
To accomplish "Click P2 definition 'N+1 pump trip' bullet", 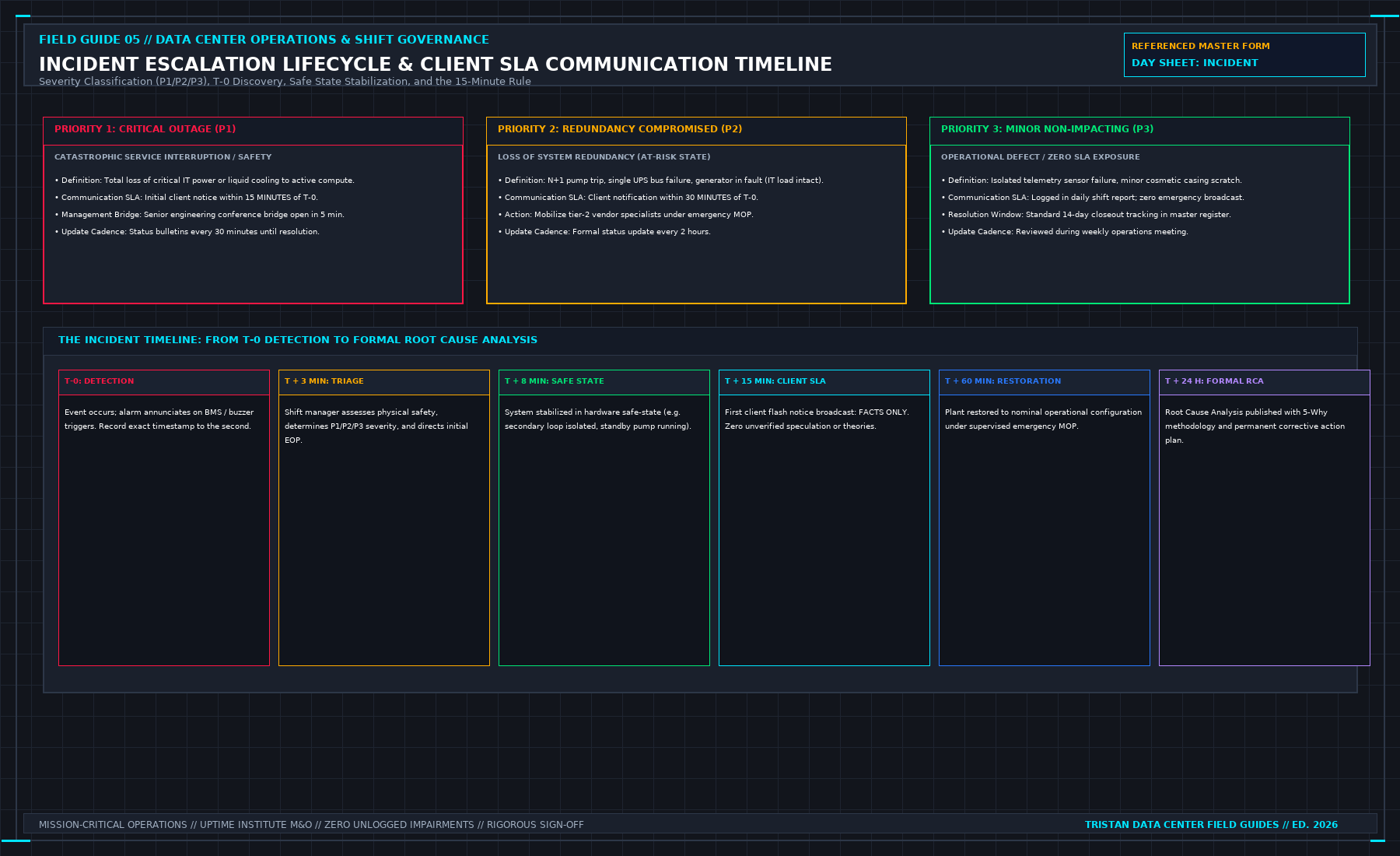I will [660, 181].
